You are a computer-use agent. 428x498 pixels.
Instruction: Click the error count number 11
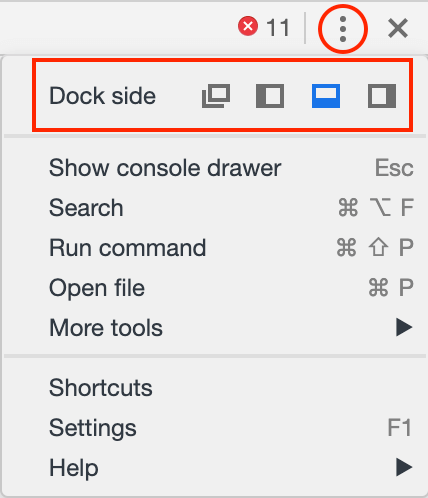(x=278, y=28)
